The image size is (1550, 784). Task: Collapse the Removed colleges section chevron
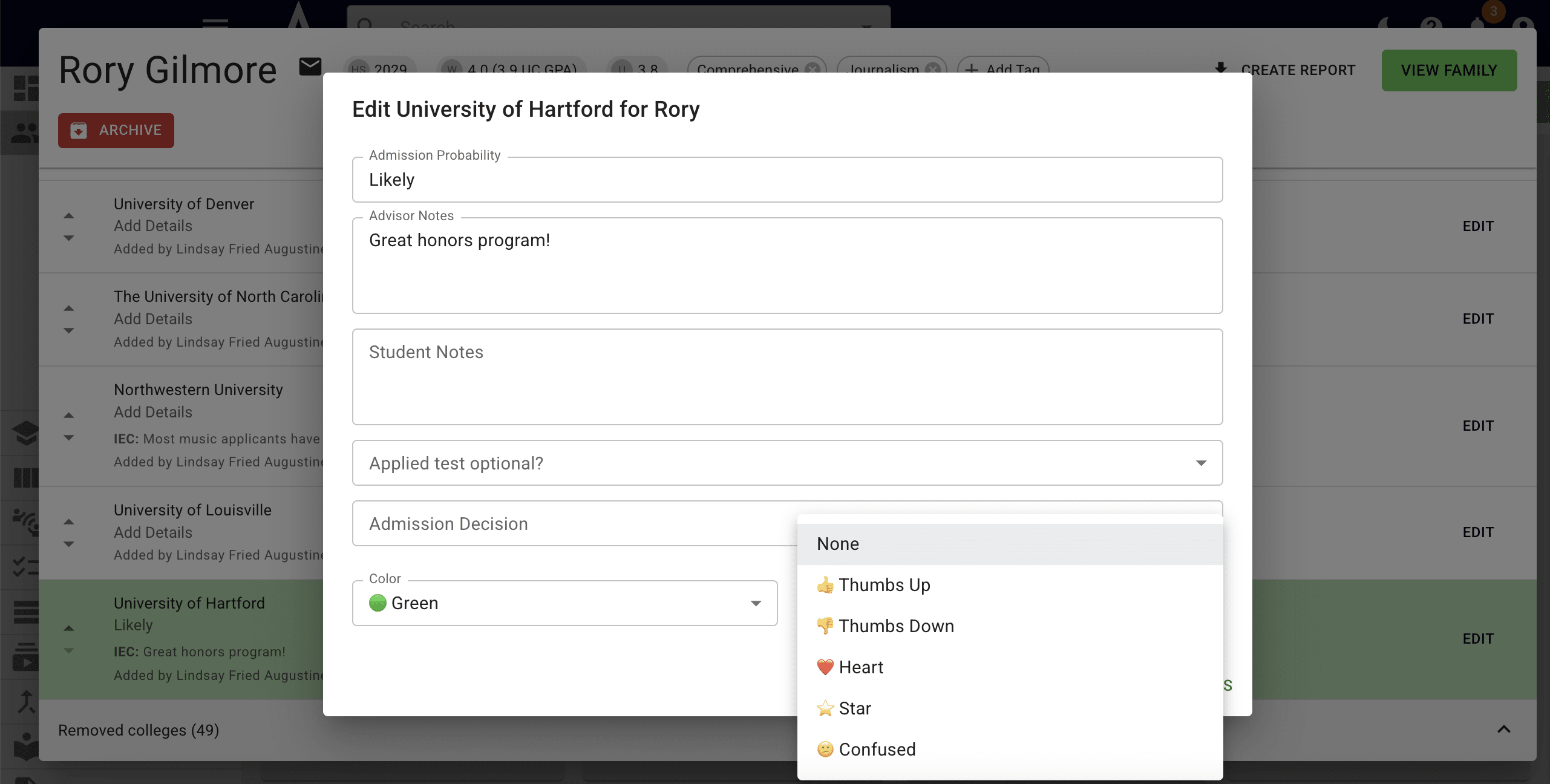(1504, 730)
